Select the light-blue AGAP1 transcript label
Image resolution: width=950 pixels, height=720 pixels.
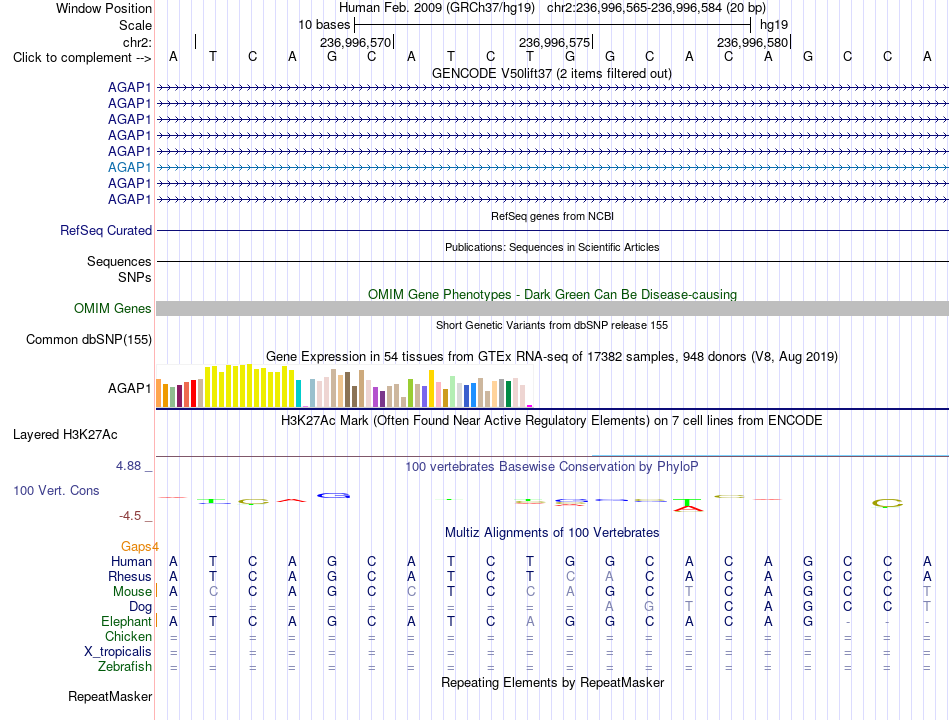pos(129,167)
